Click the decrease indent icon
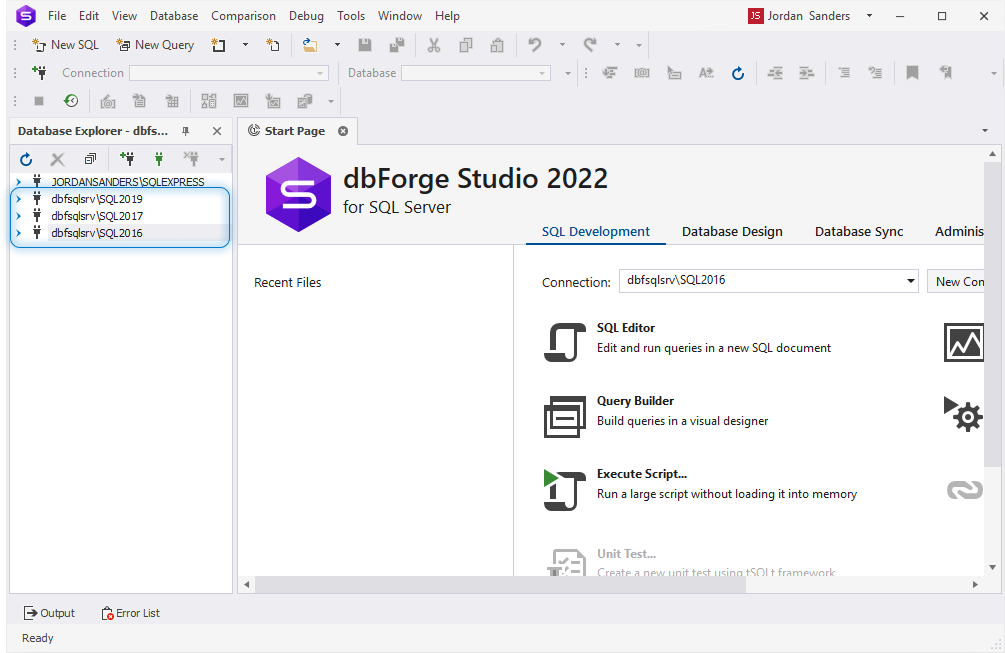The image size is (1005, 653). [775, 73]
